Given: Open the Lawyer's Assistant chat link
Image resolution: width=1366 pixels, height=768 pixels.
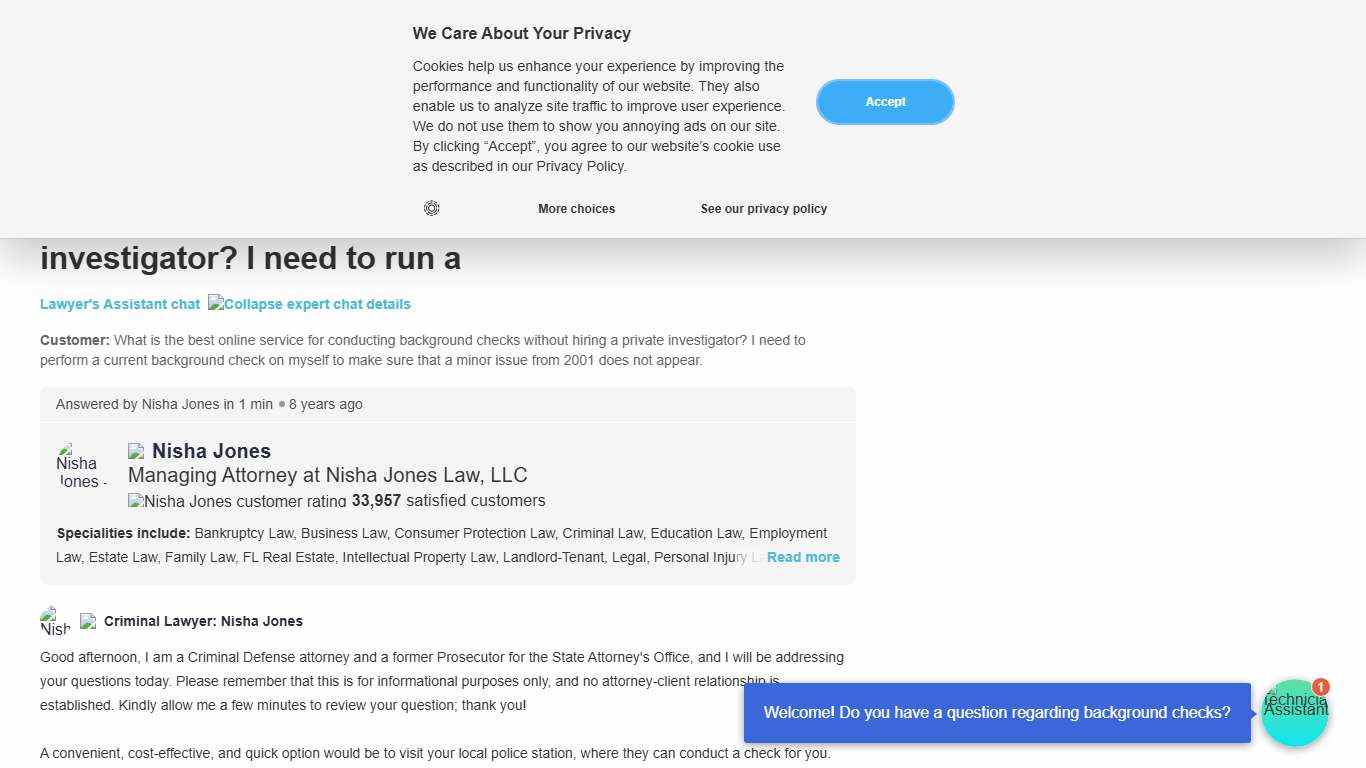Looking at the screenshot, I should point(120,304).
